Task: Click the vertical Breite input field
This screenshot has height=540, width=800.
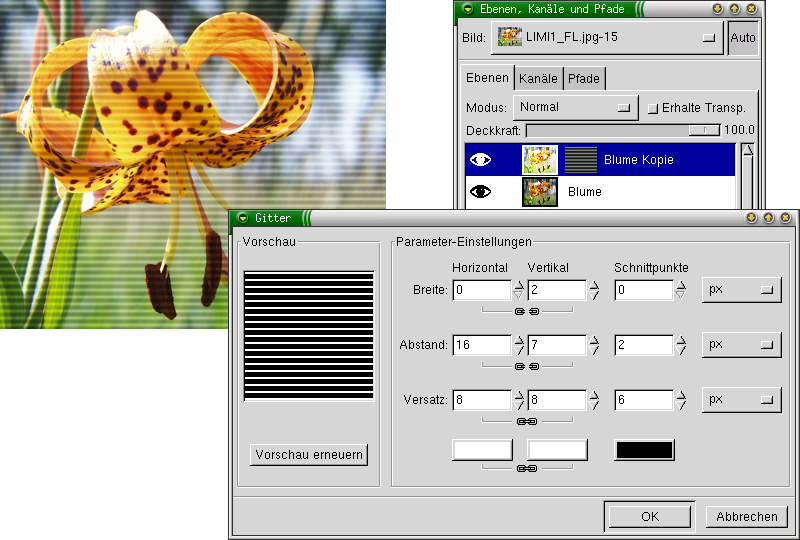Action: click(x=557, y=290)
